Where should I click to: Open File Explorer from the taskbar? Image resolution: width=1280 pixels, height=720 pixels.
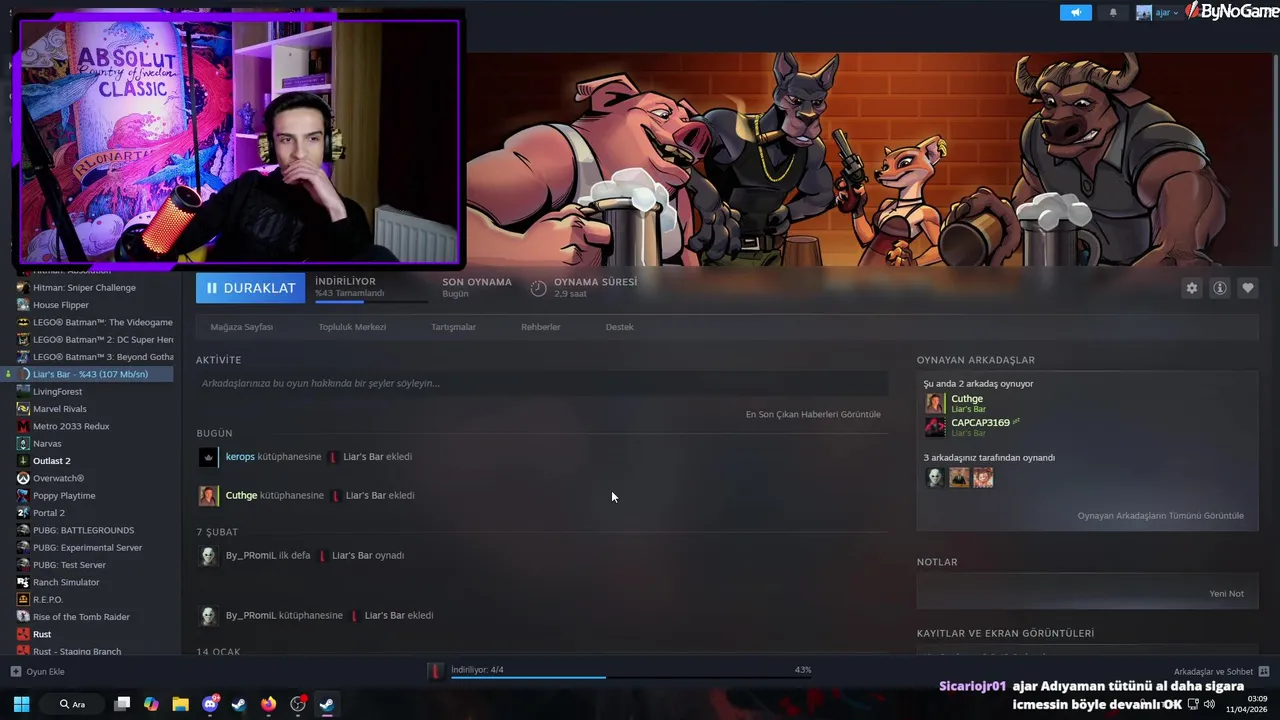[x=180, y=704]
